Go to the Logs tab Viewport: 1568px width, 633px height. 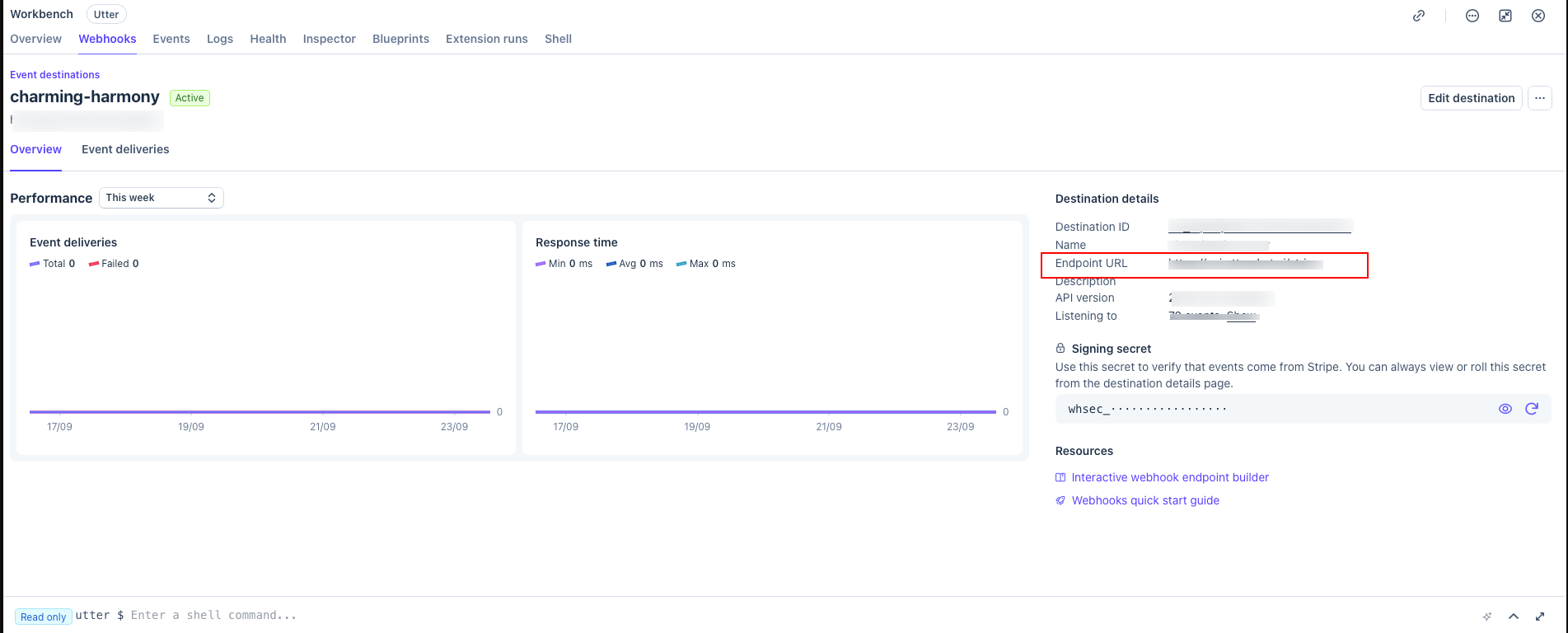tap(220, 39)
